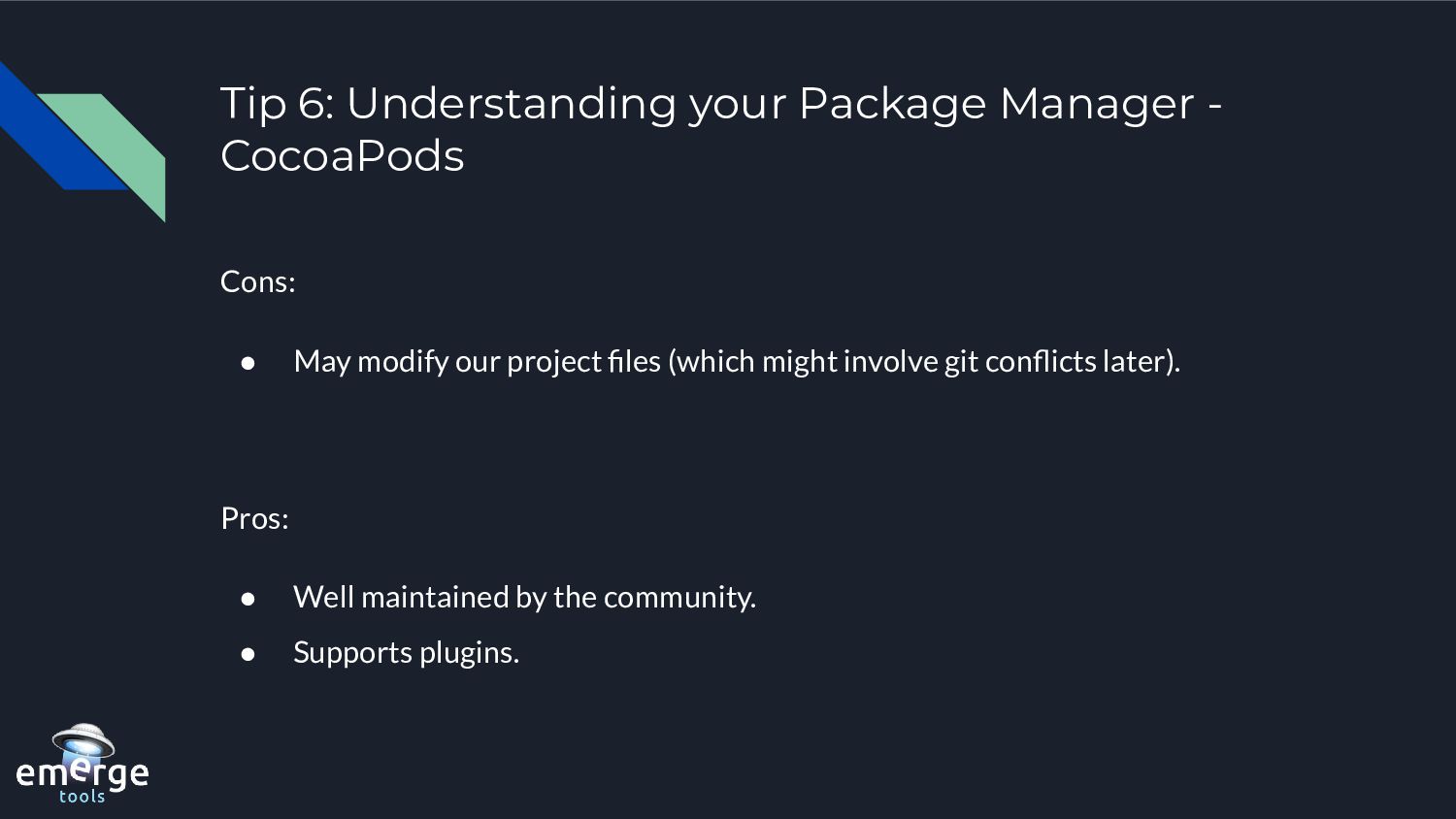The height and width of the screenshot is (819, 1456).
Task: Click the word "plugins" in the last bullet
Action: [465, 654]
